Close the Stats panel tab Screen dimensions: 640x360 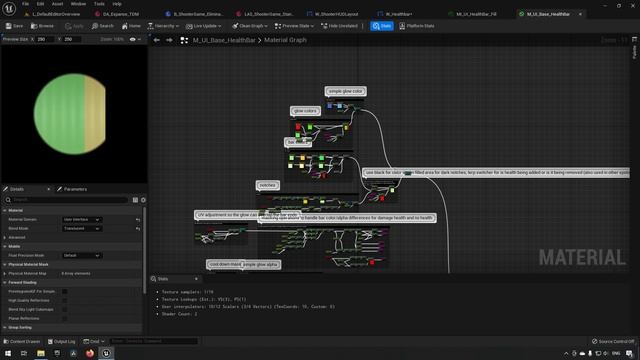point(196,279)
